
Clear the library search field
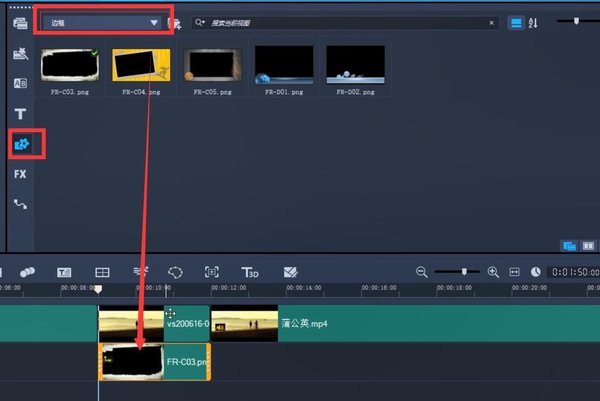491,22
